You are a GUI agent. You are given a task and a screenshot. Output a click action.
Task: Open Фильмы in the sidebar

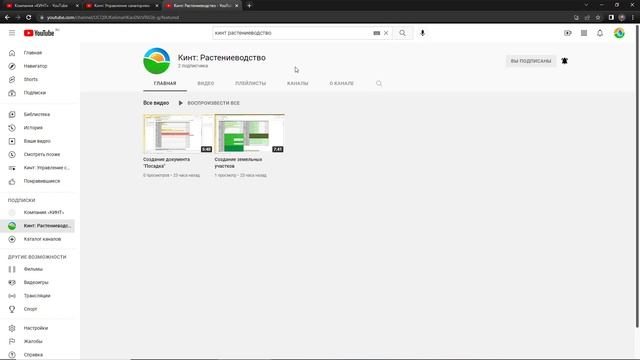click(x=37, y=269)
